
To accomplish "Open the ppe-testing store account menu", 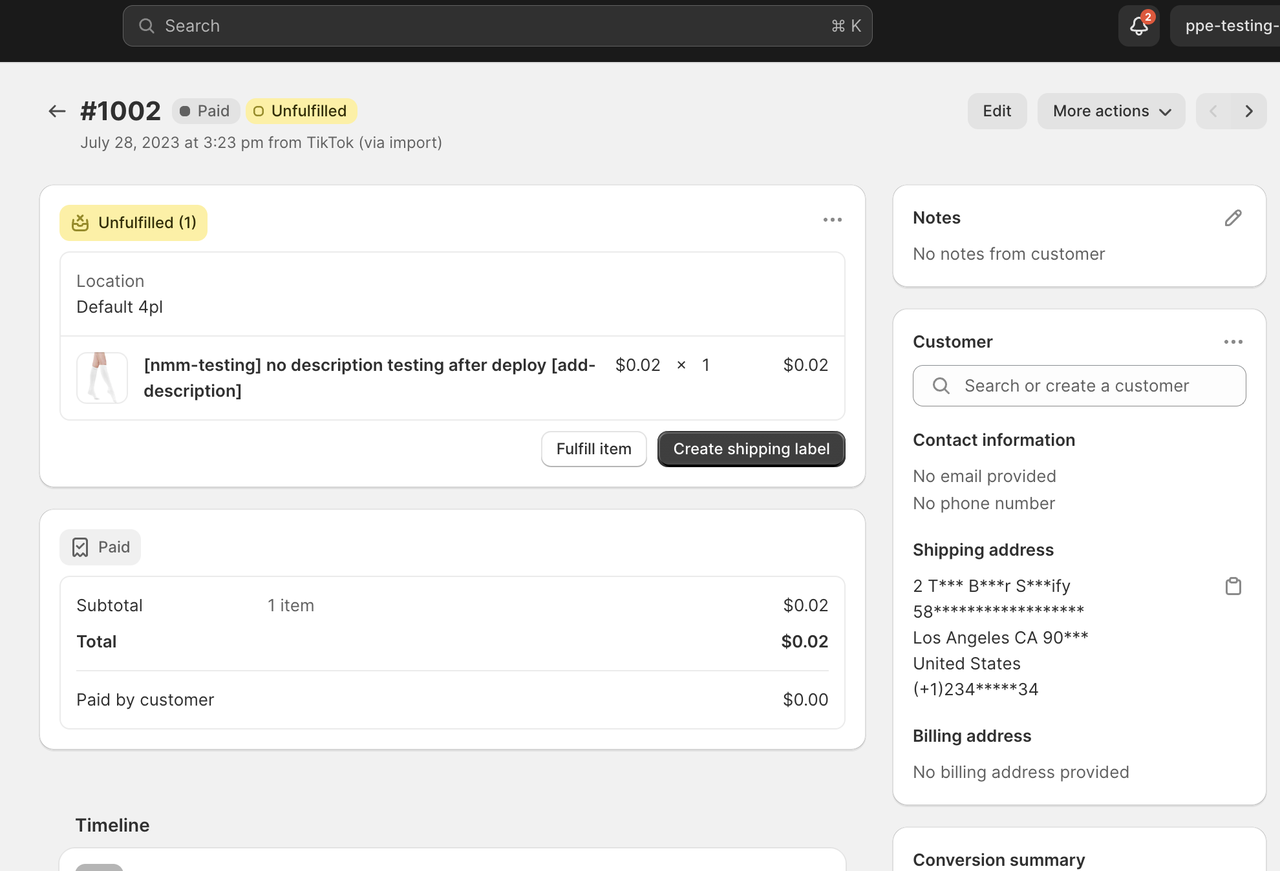I will pos(1228,26).
